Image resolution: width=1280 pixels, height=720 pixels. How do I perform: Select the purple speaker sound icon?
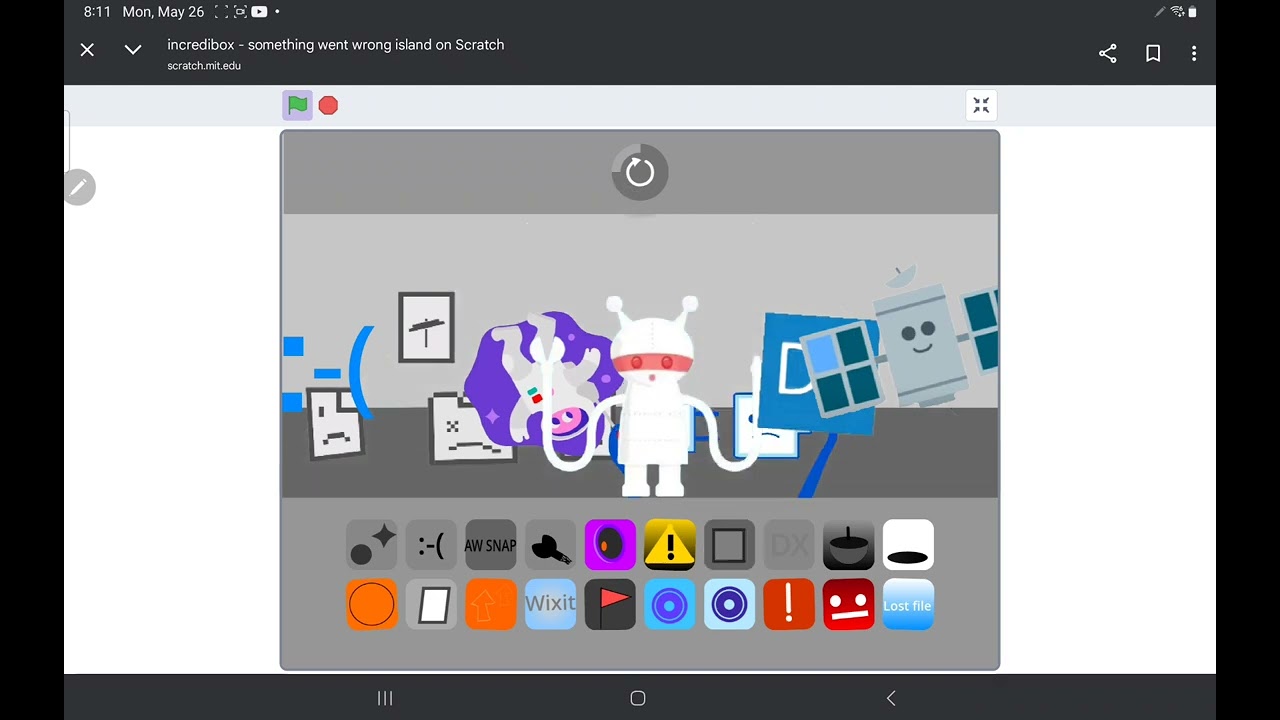coord(610,545)
